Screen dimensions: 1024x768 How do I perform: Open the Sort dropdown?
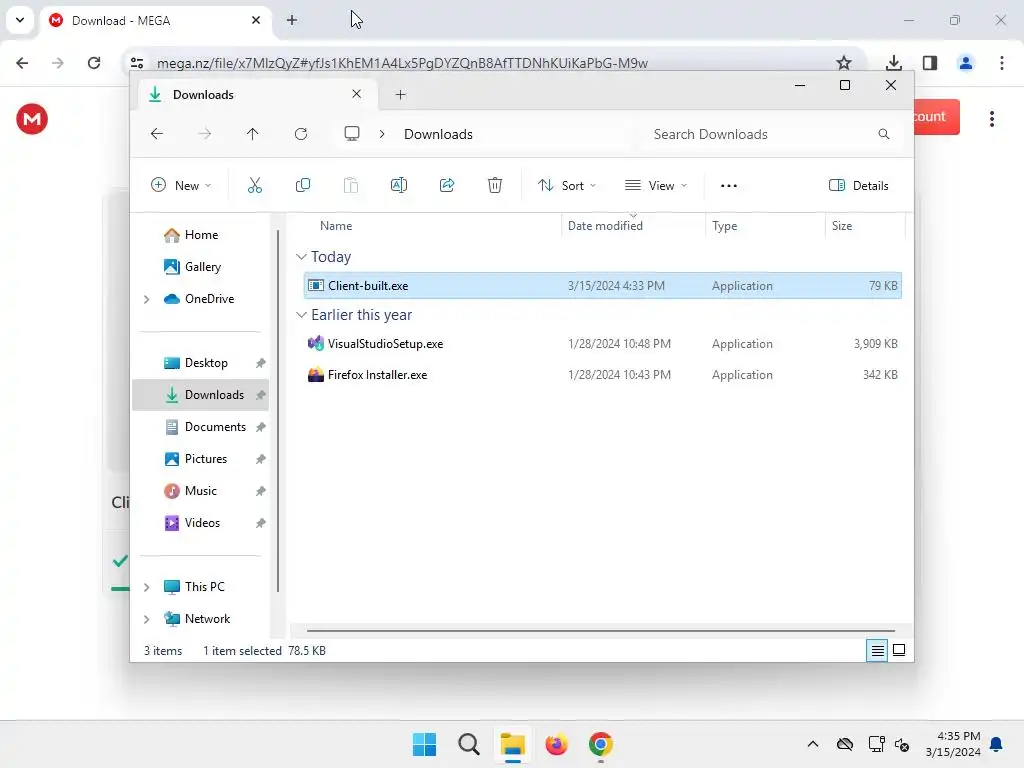[567, 185]
